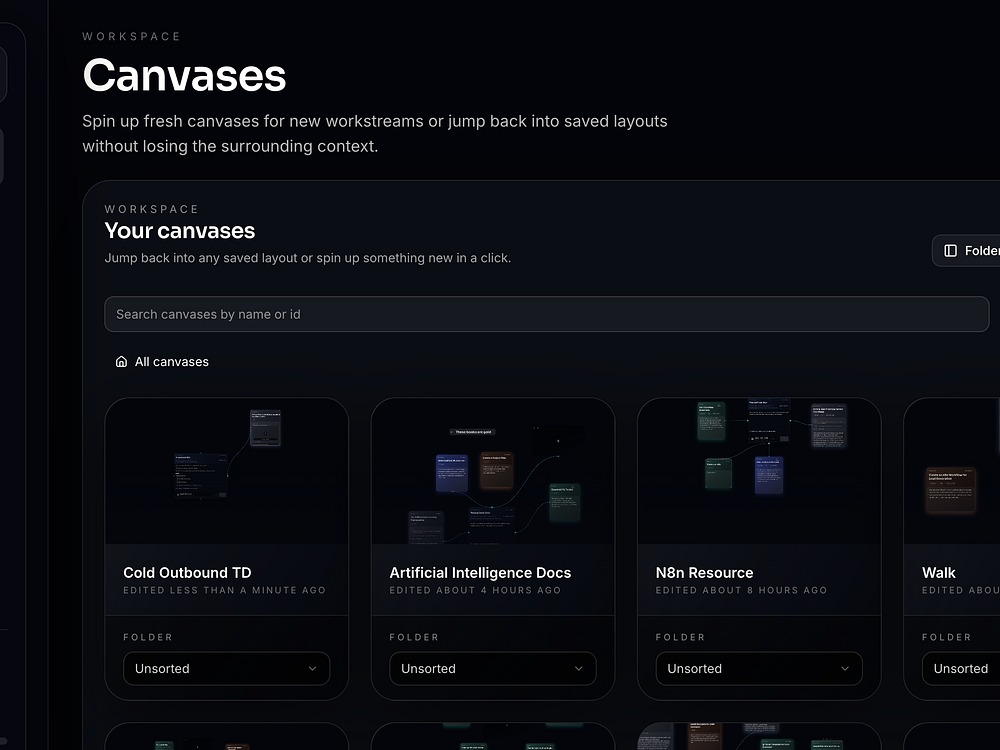
Task: Click the Cold Outbound TD title
Action: pos(187,573)
